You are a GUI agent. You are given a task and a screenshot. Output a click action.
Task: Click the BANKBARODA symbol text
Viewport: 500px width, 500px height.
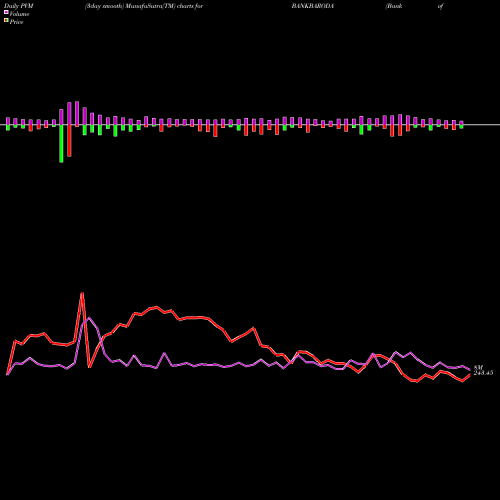click(x=313, y=6)
